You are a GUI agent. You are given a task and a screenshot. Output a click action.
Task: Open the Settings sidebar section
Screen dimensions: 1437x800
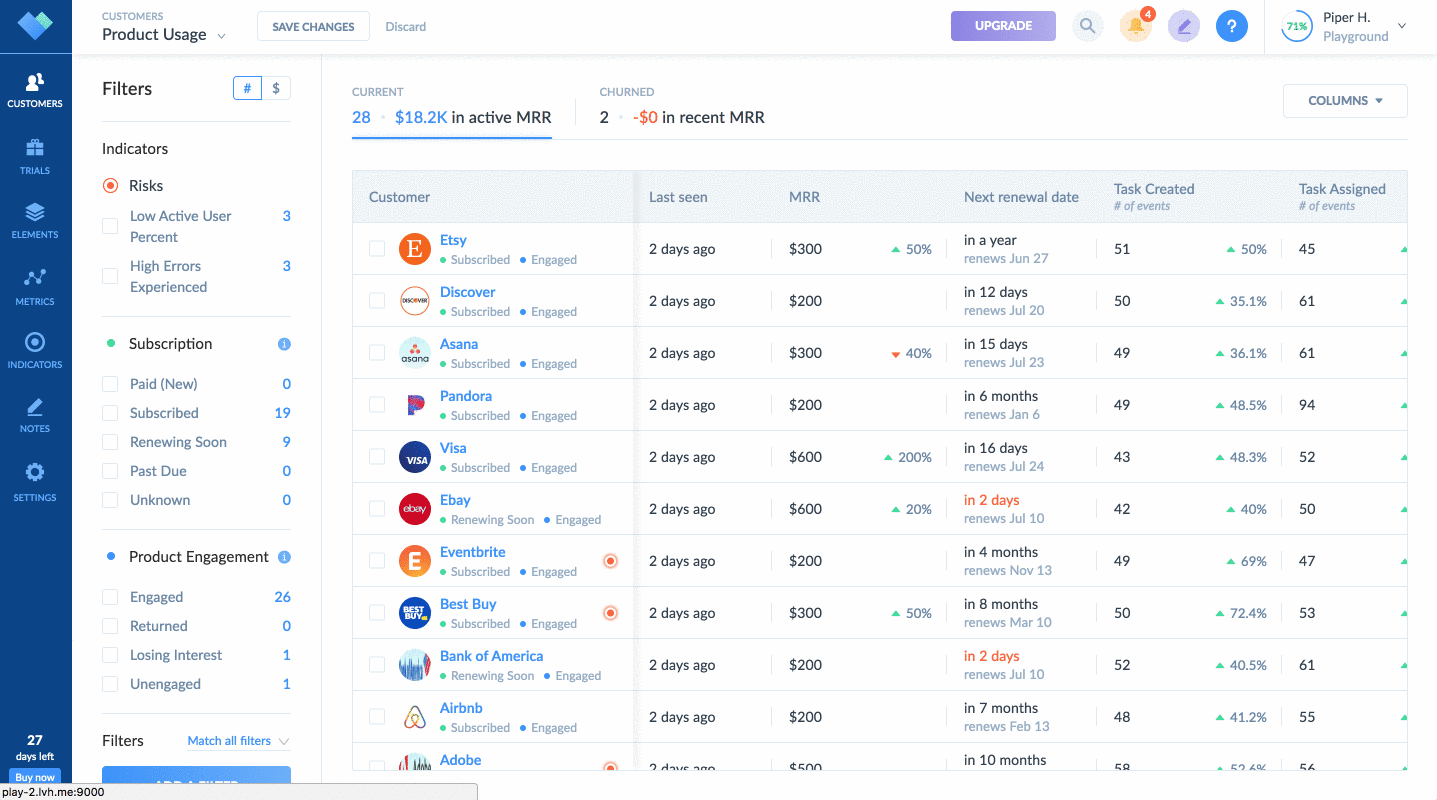tap(35, 482)
